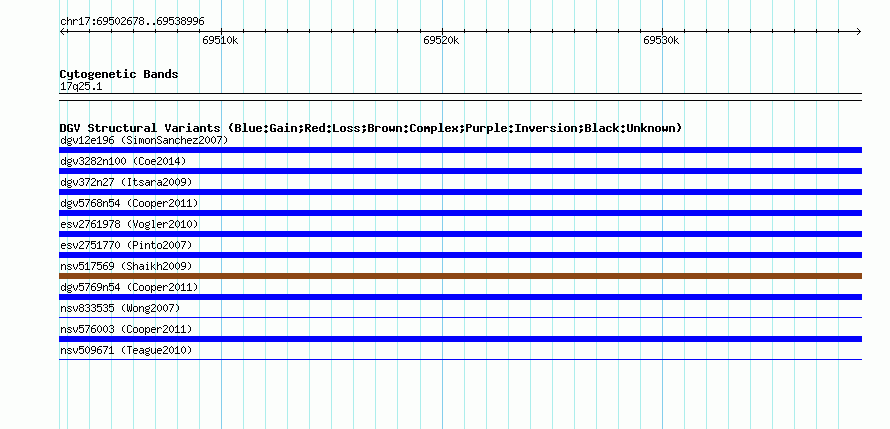This screenshot has height=429, width=890.
Task: Click the thin blue line under nsv833535
Action: tap(460, 318)
